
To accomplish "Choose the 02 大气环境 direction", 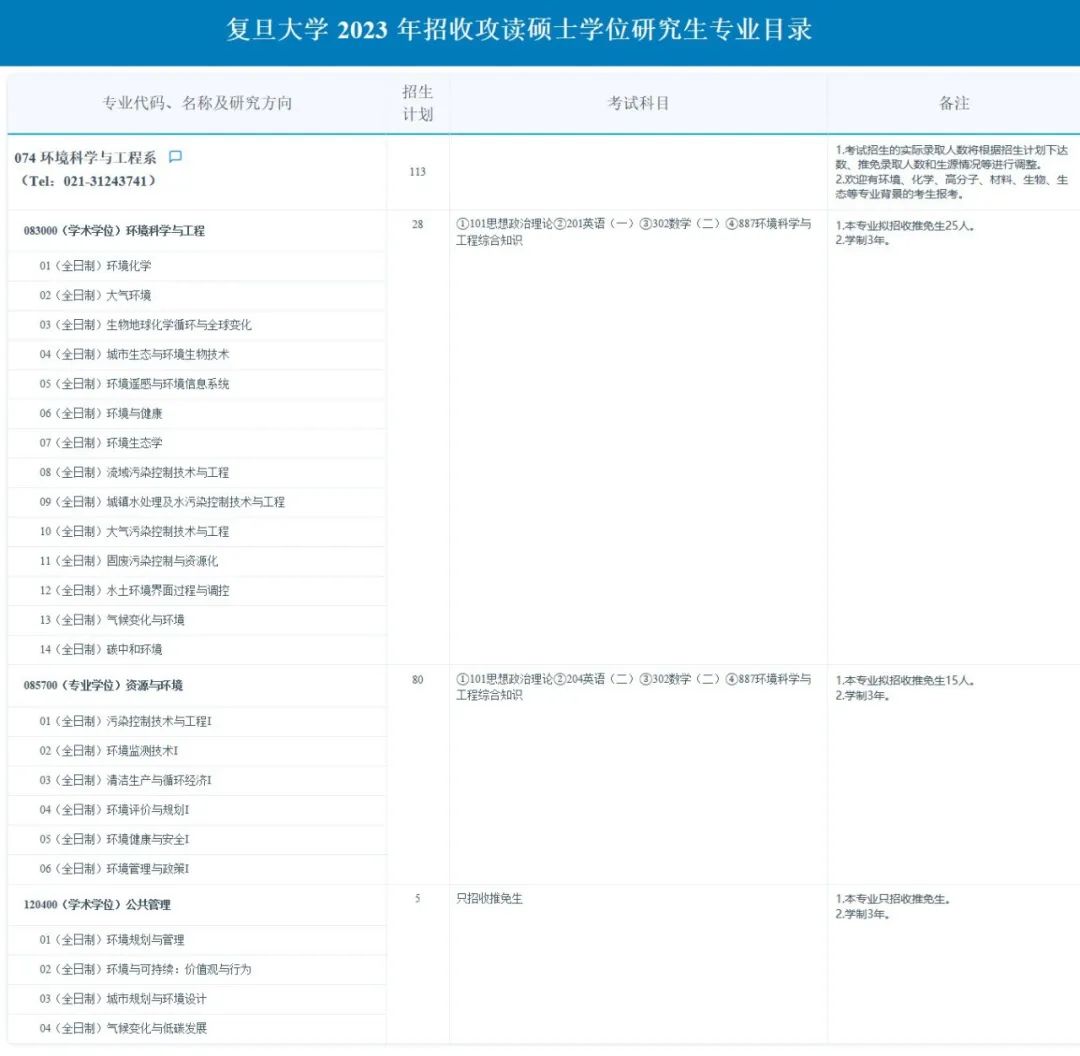I will click(96, 295).
